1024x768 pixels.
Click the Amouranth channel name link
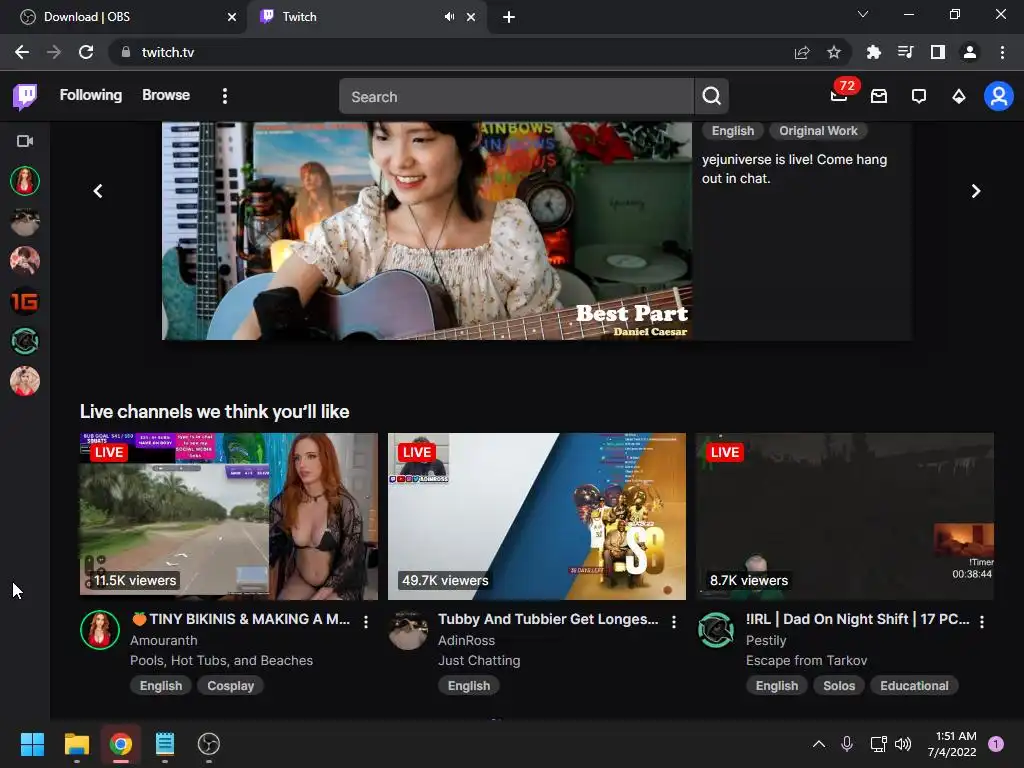(163, 641)
